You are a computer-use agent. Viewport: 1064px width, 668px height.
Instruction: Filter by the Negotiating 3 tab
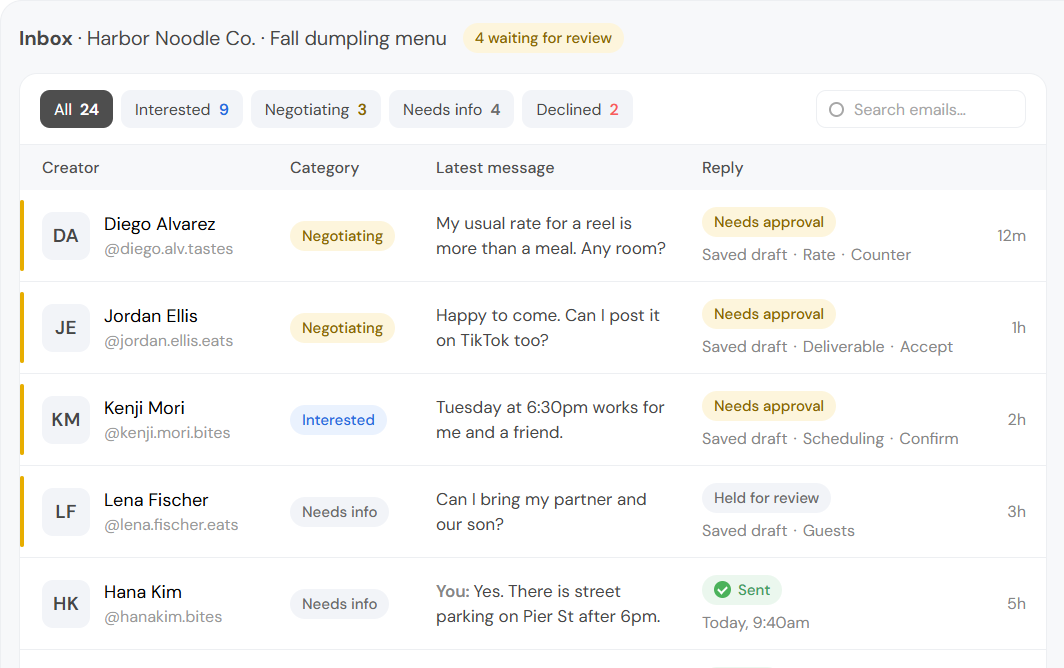coord(316,109)
